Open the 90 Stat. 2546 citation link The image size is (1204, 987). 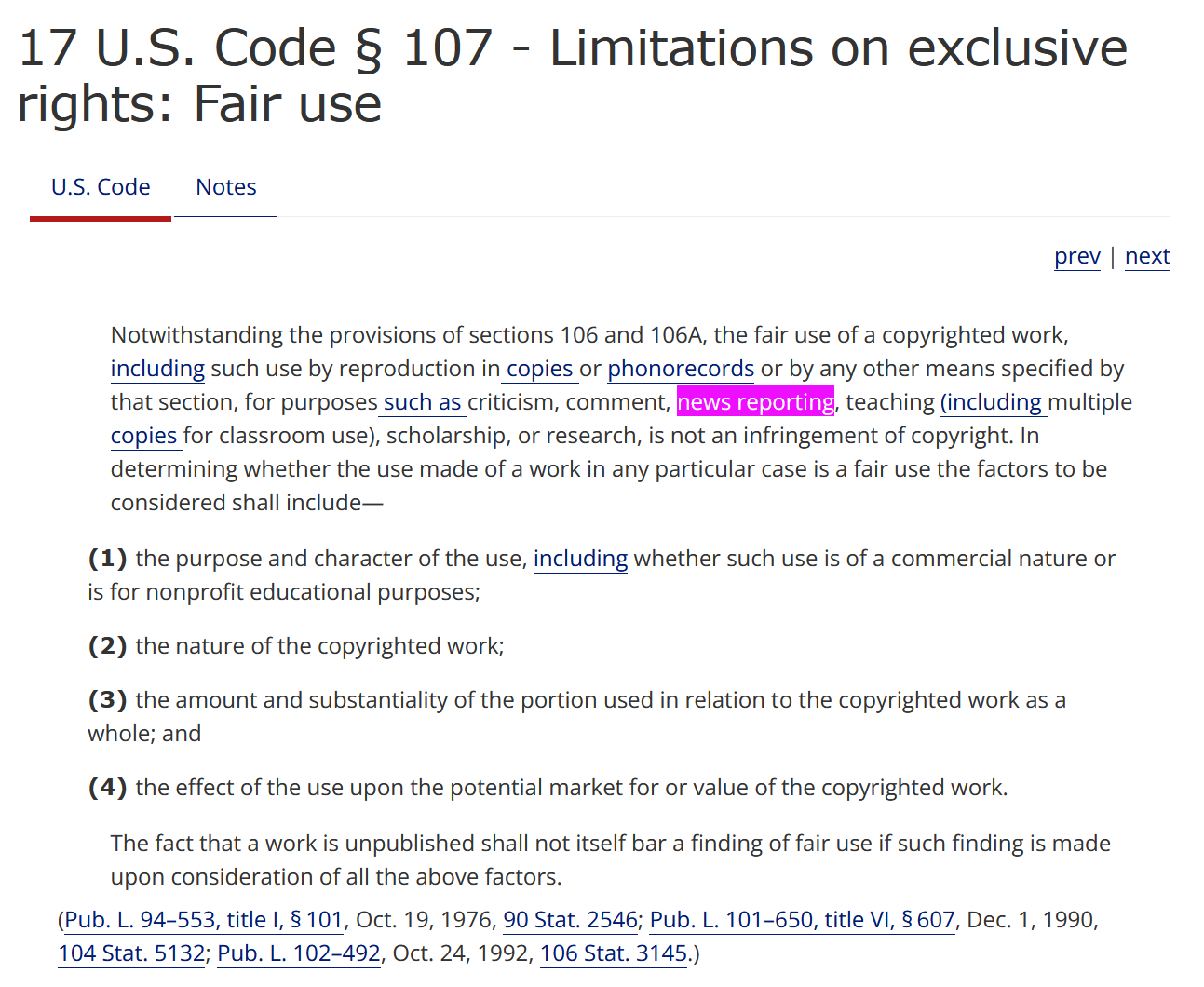[x=571, y=920]
